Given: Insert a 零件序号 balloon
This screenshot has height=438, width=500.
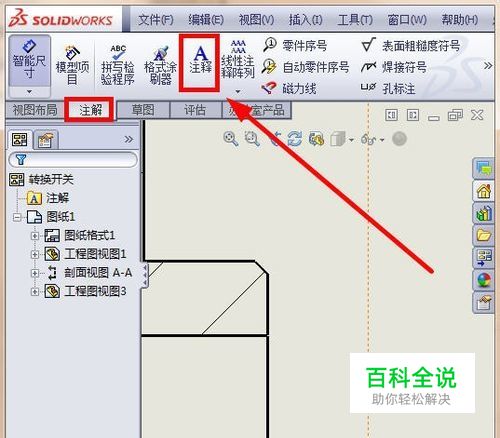Looking at the screenshot, I should (x=295, y=45).
